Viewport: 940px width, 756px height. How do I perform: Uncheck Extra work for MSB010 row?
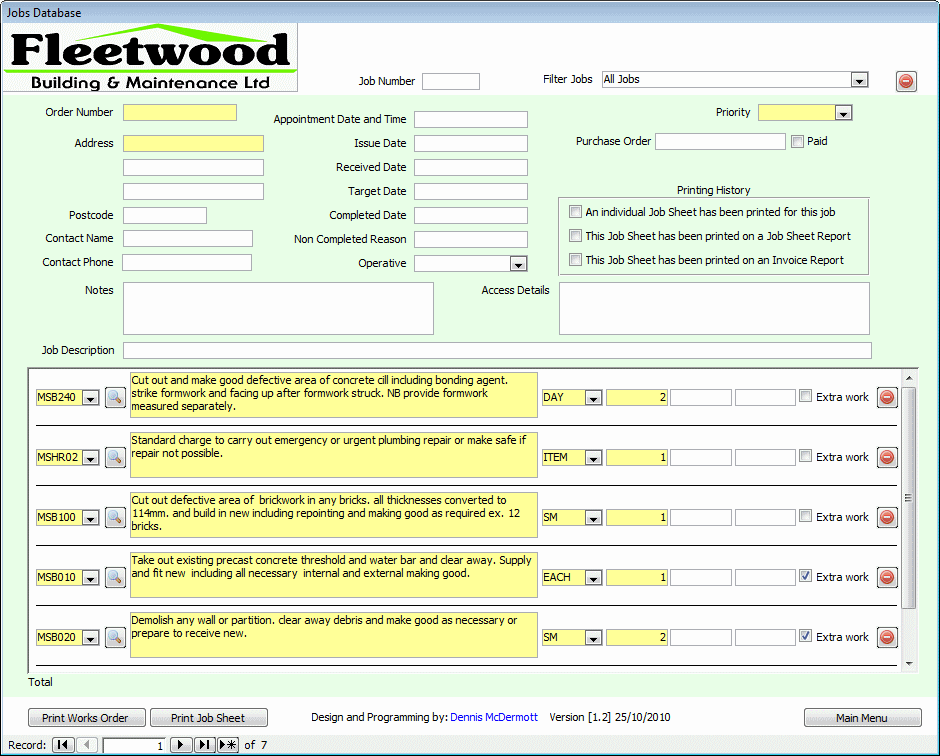pyautogui.click(x=806, y=576)
